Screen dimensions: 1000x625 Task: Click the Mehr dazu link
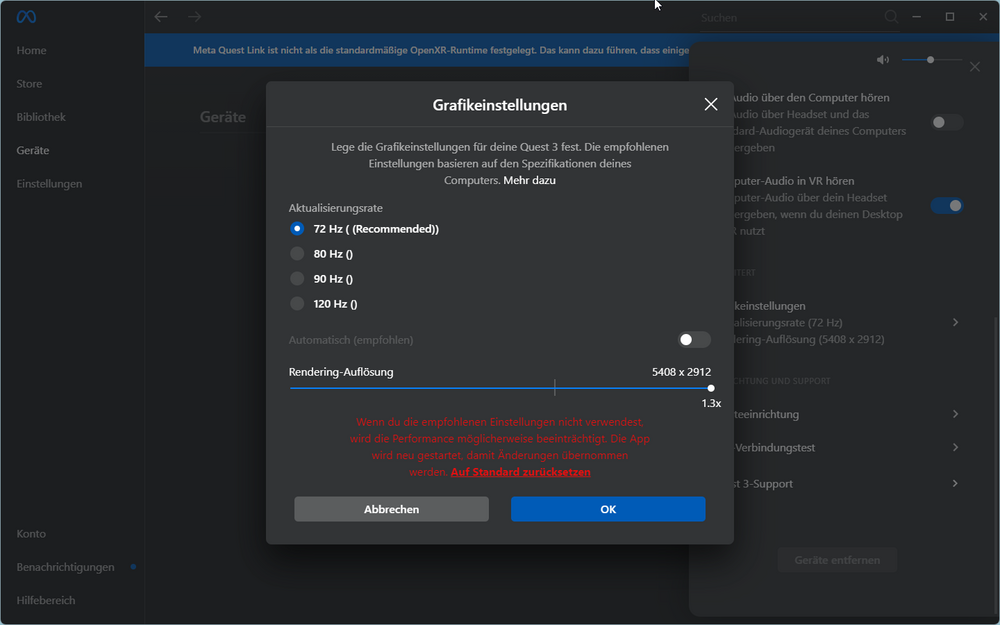pyautogui.click(x=529, y=180)
